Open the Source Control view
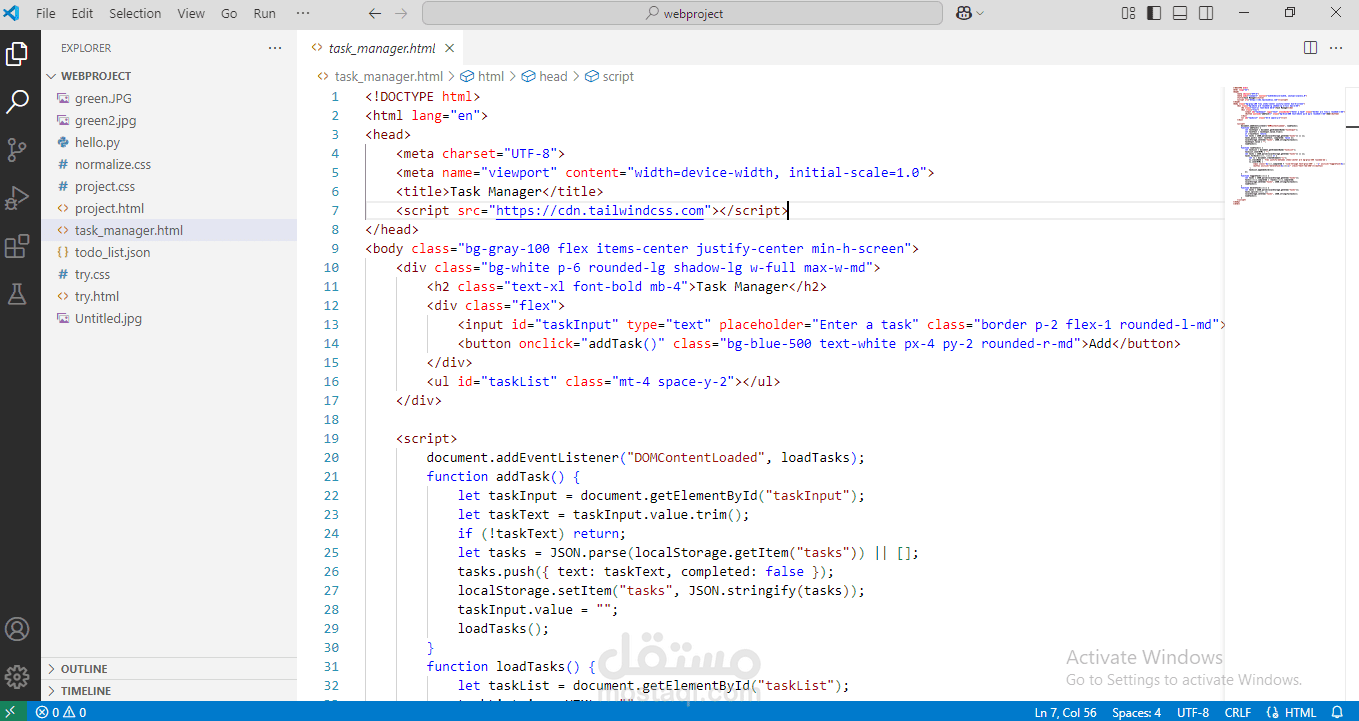This screenshot has height=721, width=1359. point(17,150)
